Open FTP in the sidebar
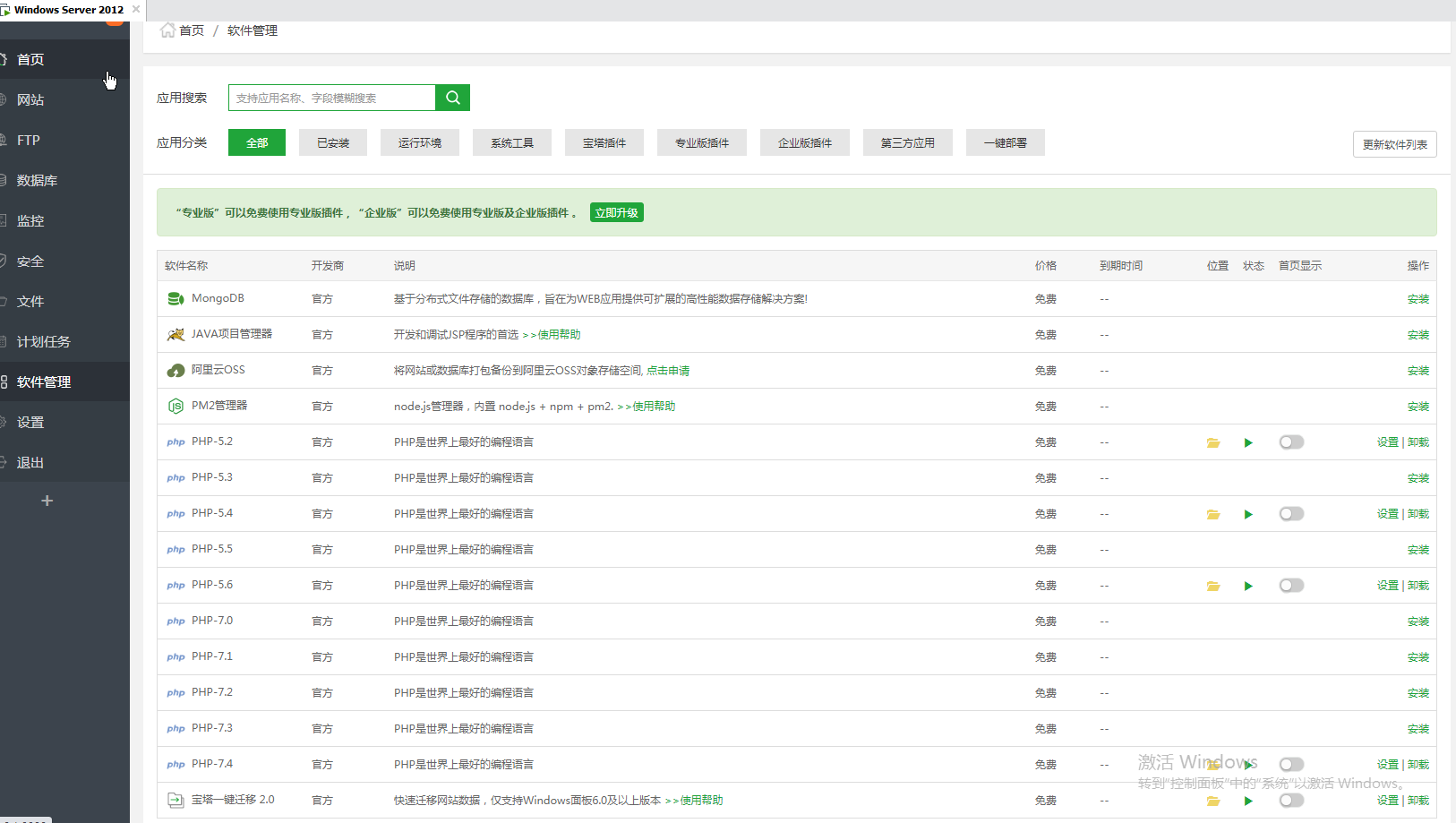Screen dimensions: 1456x823 tap(64, 140)
